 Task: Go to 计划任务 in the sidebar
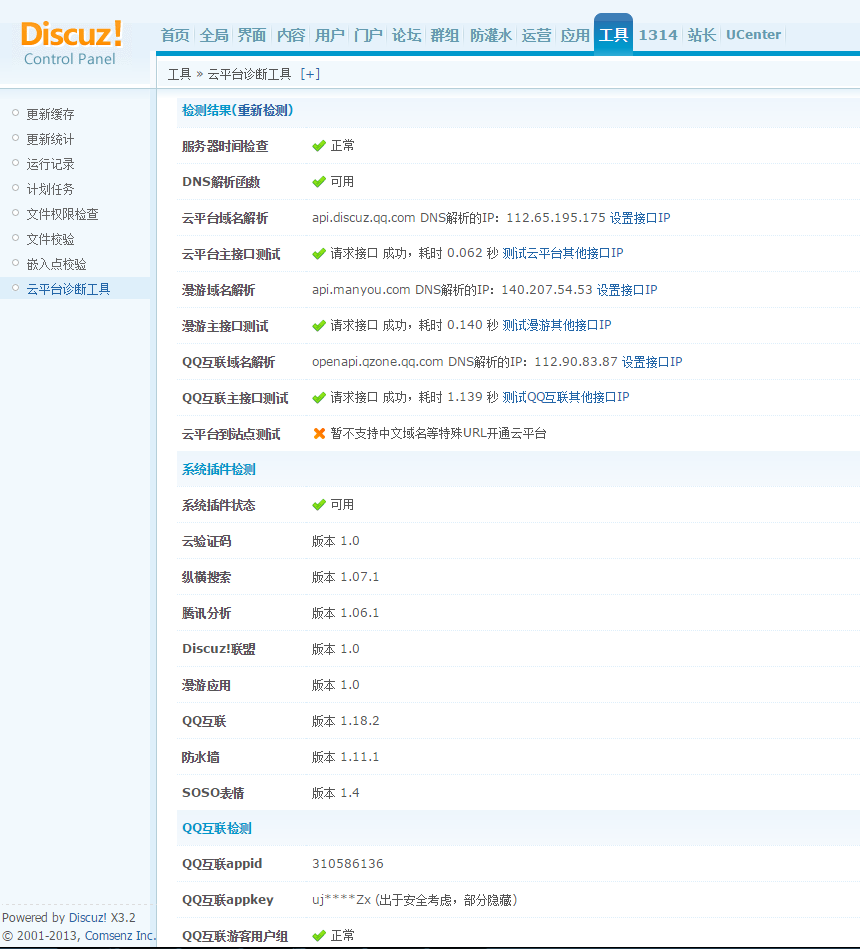coord(50,189)
